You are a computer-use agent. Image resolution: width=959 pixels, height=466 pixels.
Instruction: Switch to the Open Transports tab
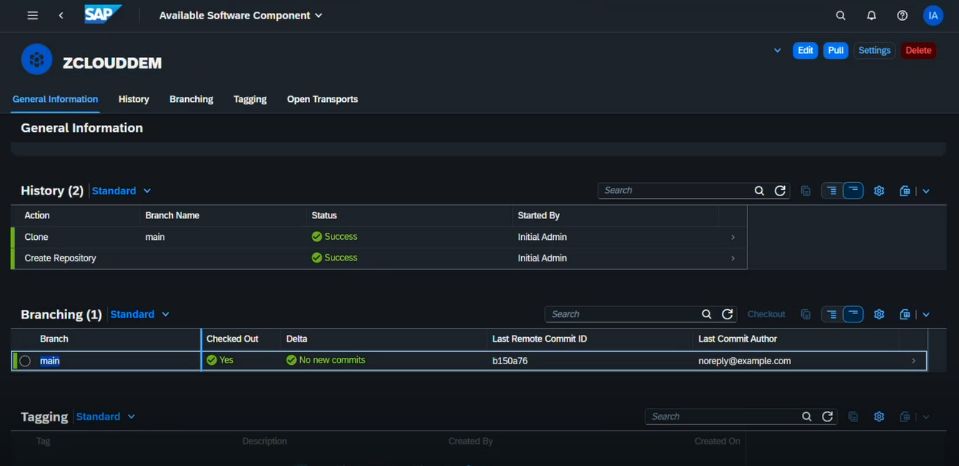click(322, 99)
